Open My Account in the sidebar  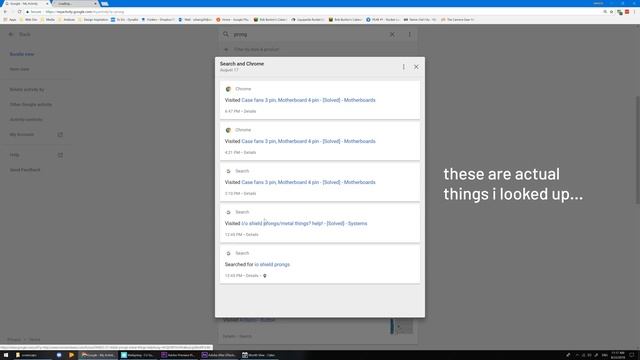click(x=22, y=135)
